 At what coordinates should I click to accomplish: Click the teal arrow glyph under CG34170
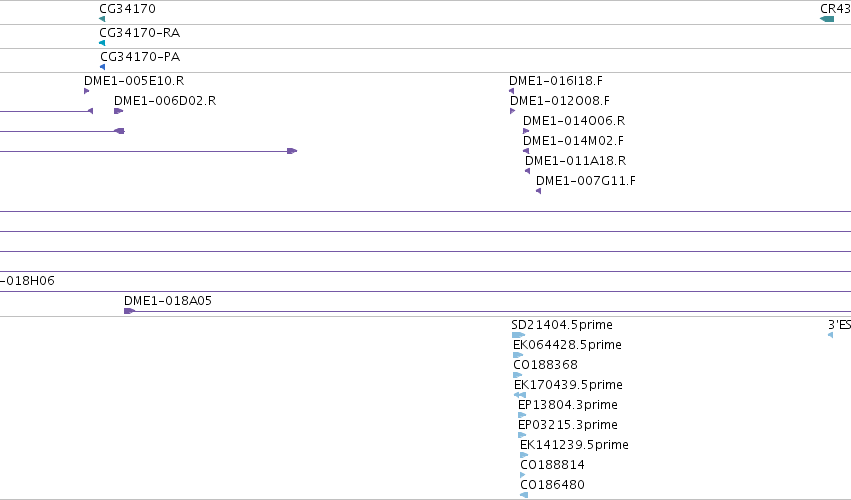click(102, 19)
